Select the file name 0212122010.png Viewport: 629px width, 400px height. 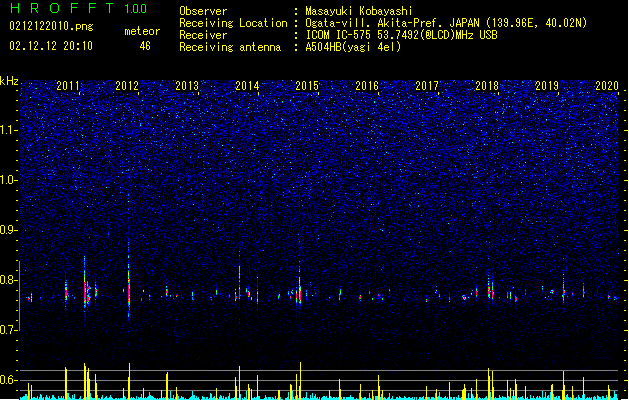tap(51, 27)
